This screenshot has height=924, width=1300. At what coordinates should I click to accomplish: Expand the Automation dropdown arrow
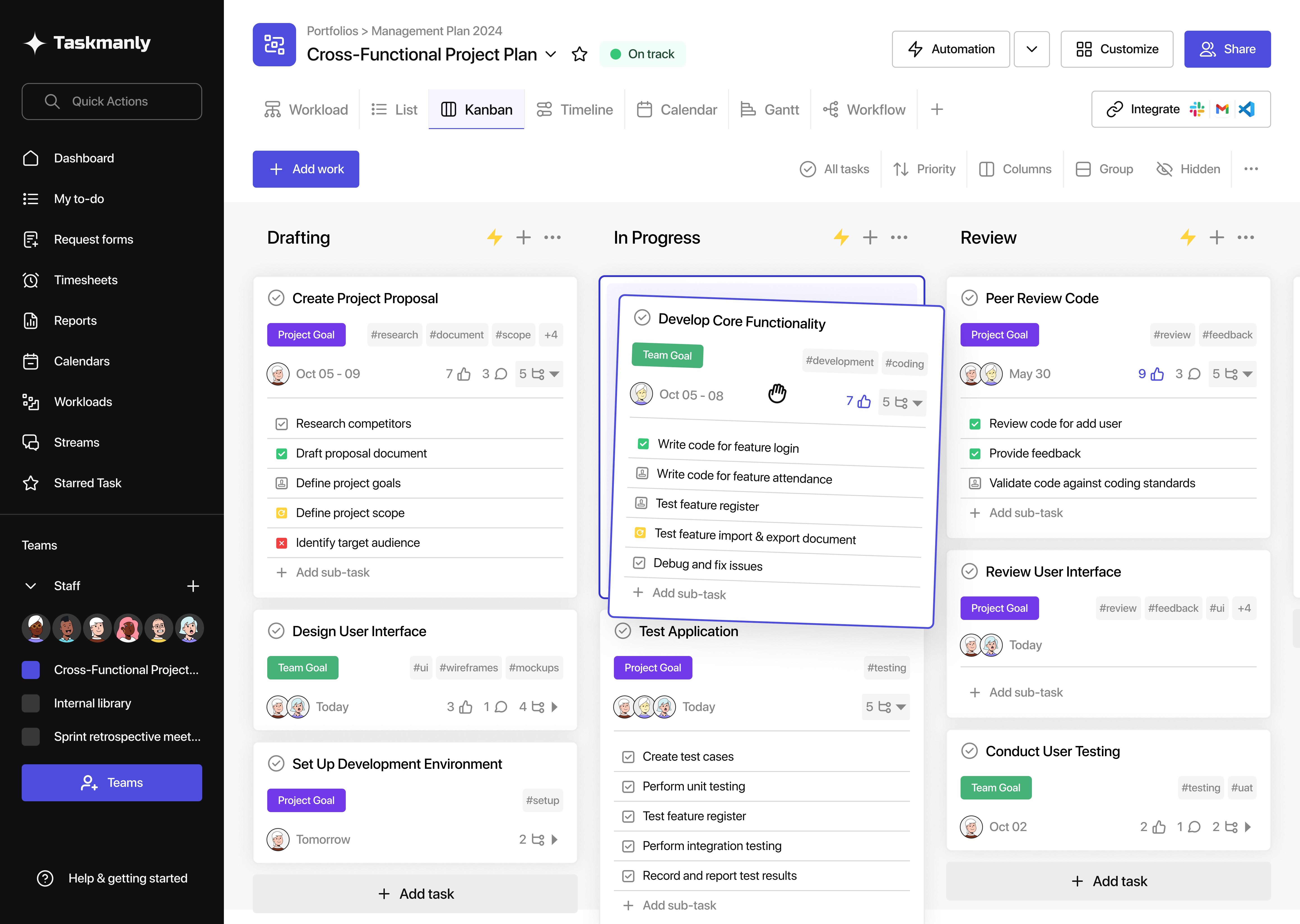tap(1032, 49)
